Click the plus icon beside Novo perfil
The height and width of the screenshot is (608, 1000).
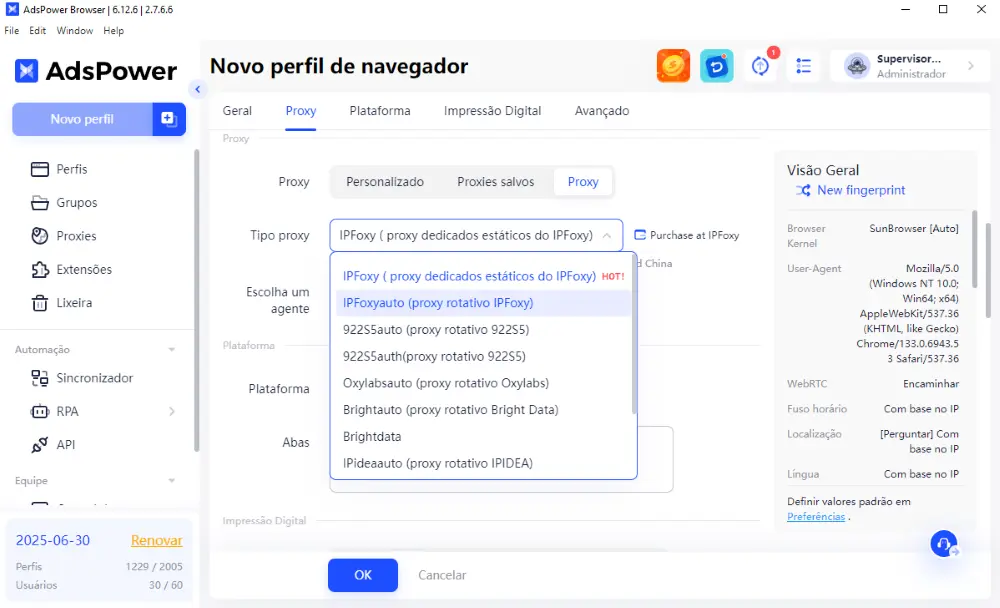point(169,119)
